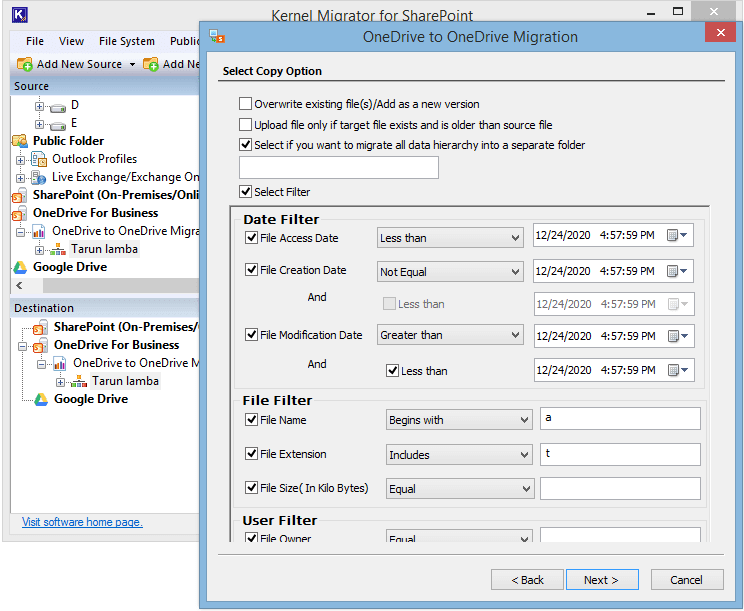
Task: Click the Tarun lamba site icon in Destination
Action: tap(79, 381)
